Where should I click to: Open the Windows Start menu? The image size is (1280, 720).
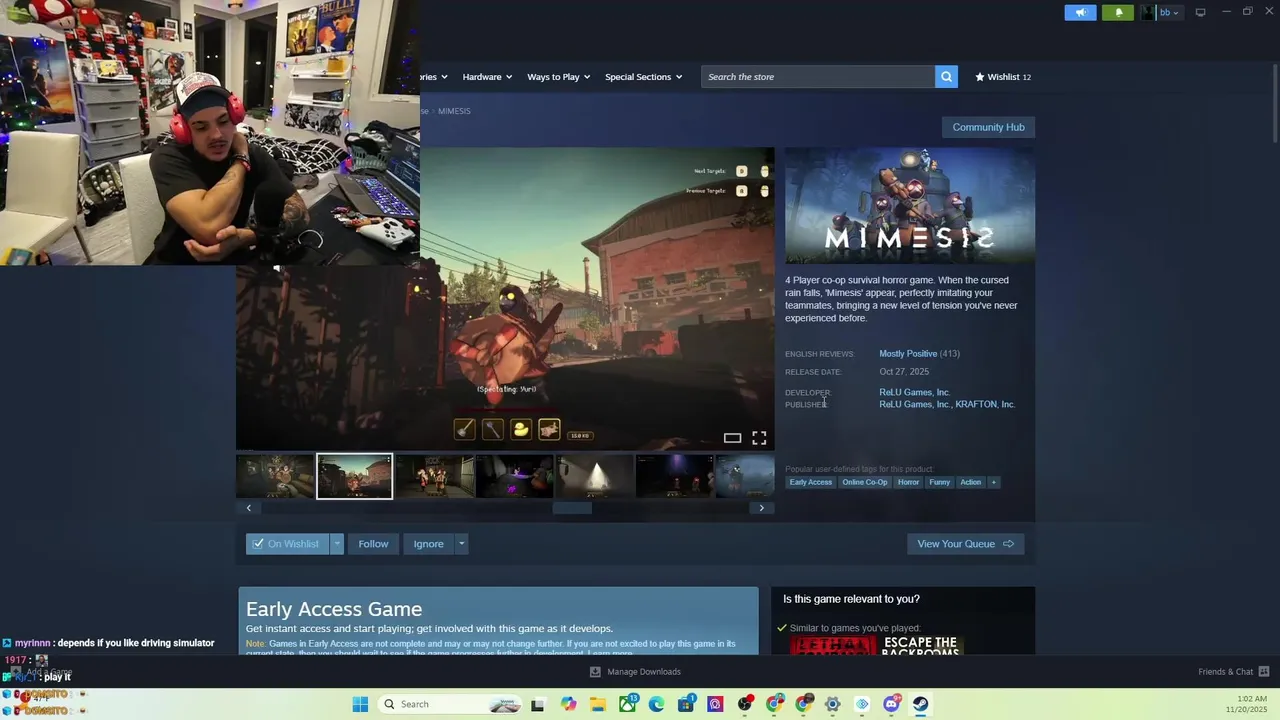360,704
